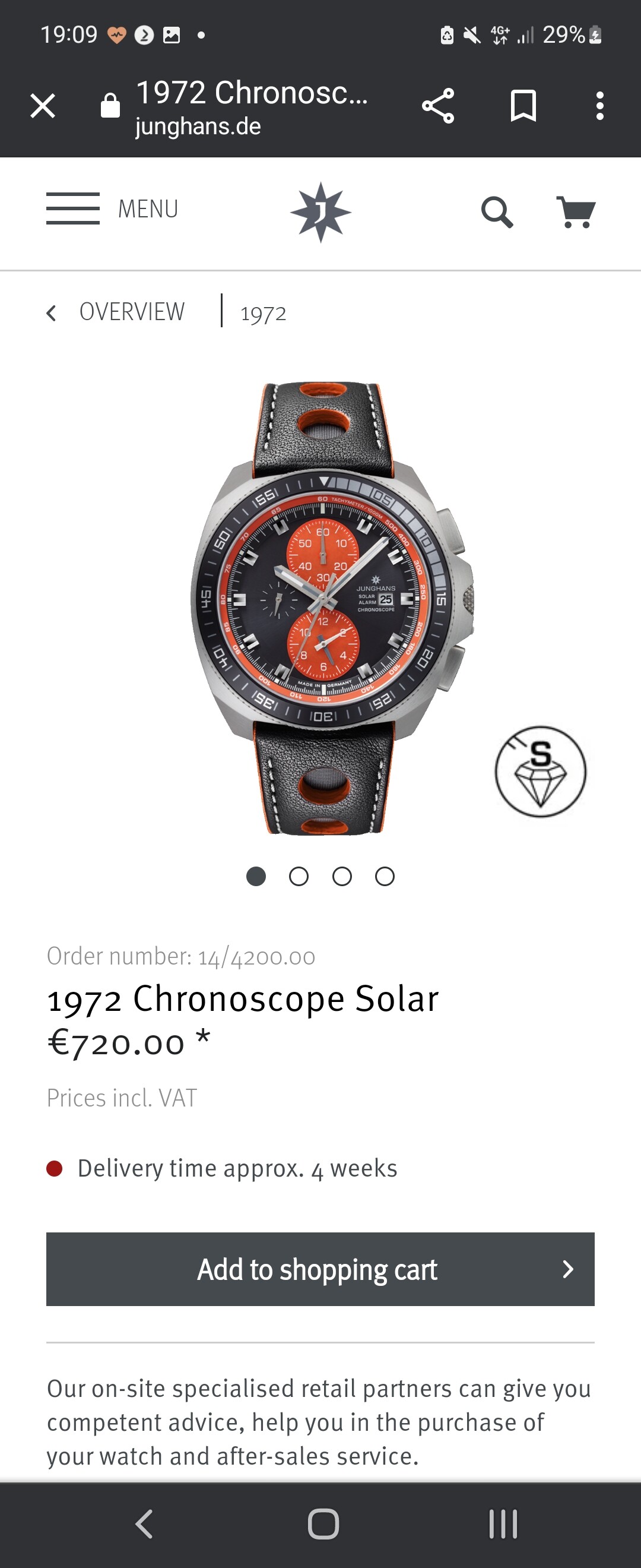Go back via OVERVIEW chevron
The height and width of the screenshot is (1568, 641).
pyautogui.click(x=51, y=313)
